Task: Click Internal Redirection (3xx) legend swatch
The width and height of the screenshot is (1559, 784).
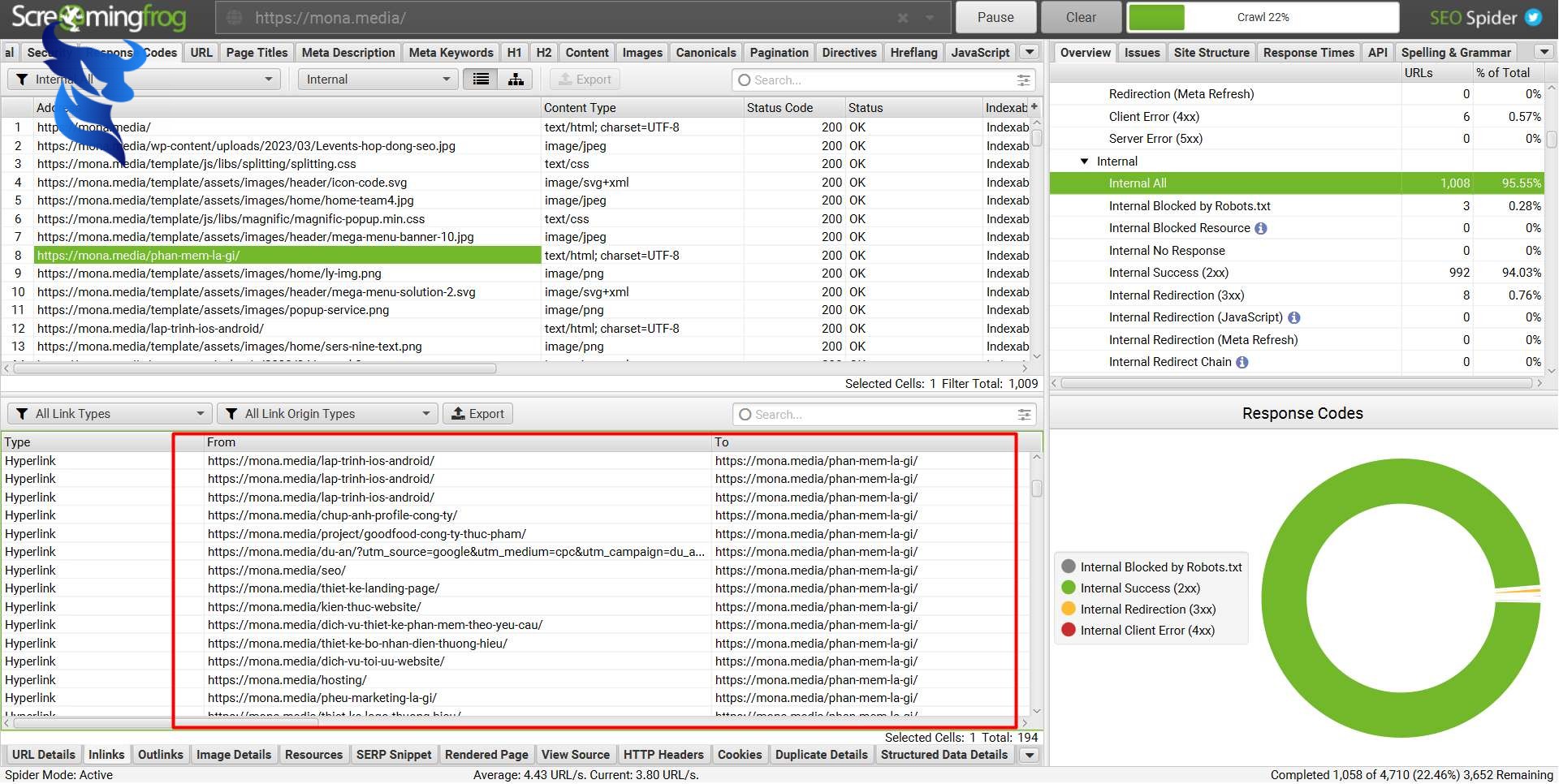Action: 1069,610
